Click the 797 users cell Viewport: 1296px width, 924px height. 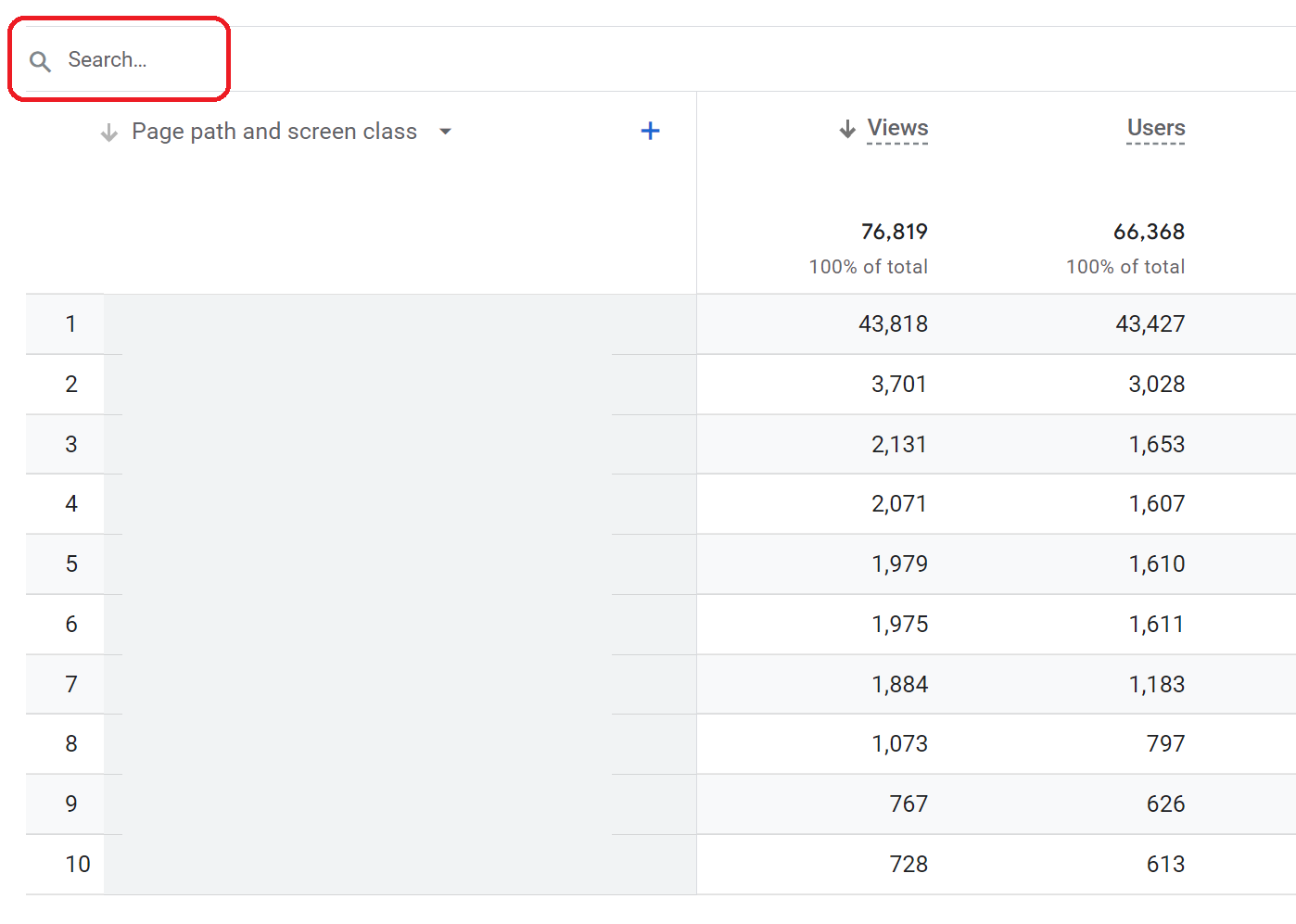(1166, 744)
